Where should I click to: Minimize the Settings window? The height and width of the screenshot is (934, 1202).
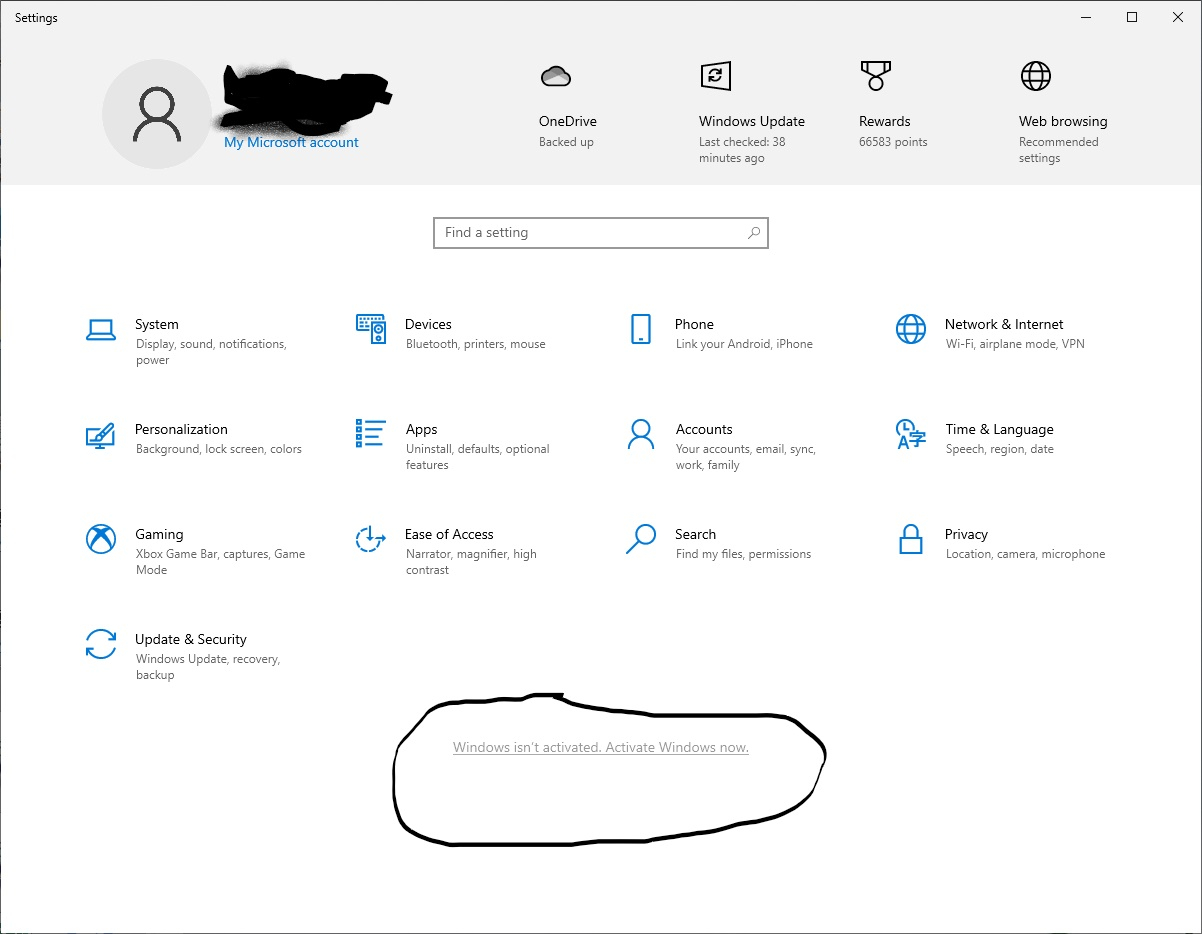pyautogui.click(x=1086, y=17)
